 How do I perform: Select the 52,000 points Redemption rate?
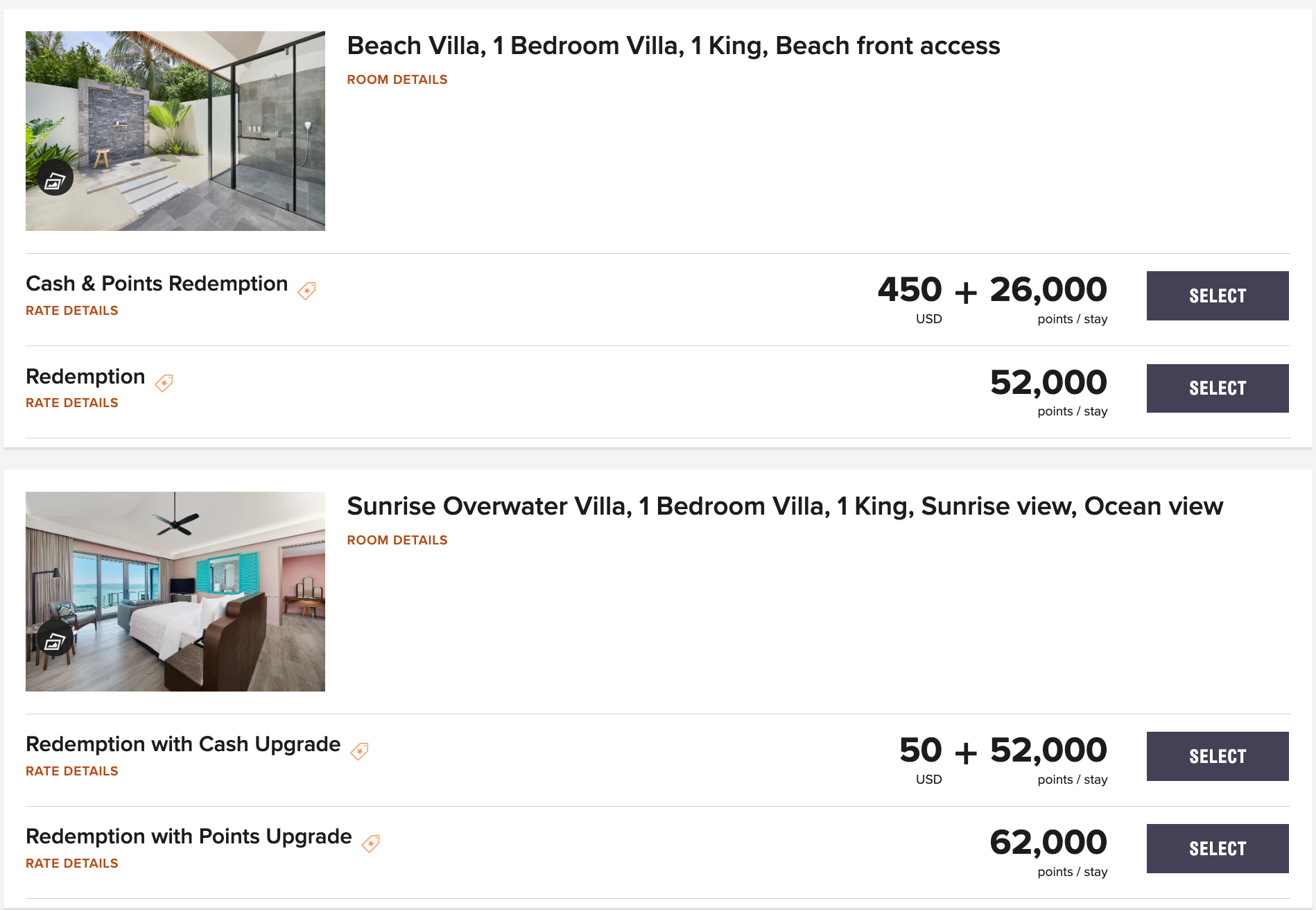pos(1217,388)
